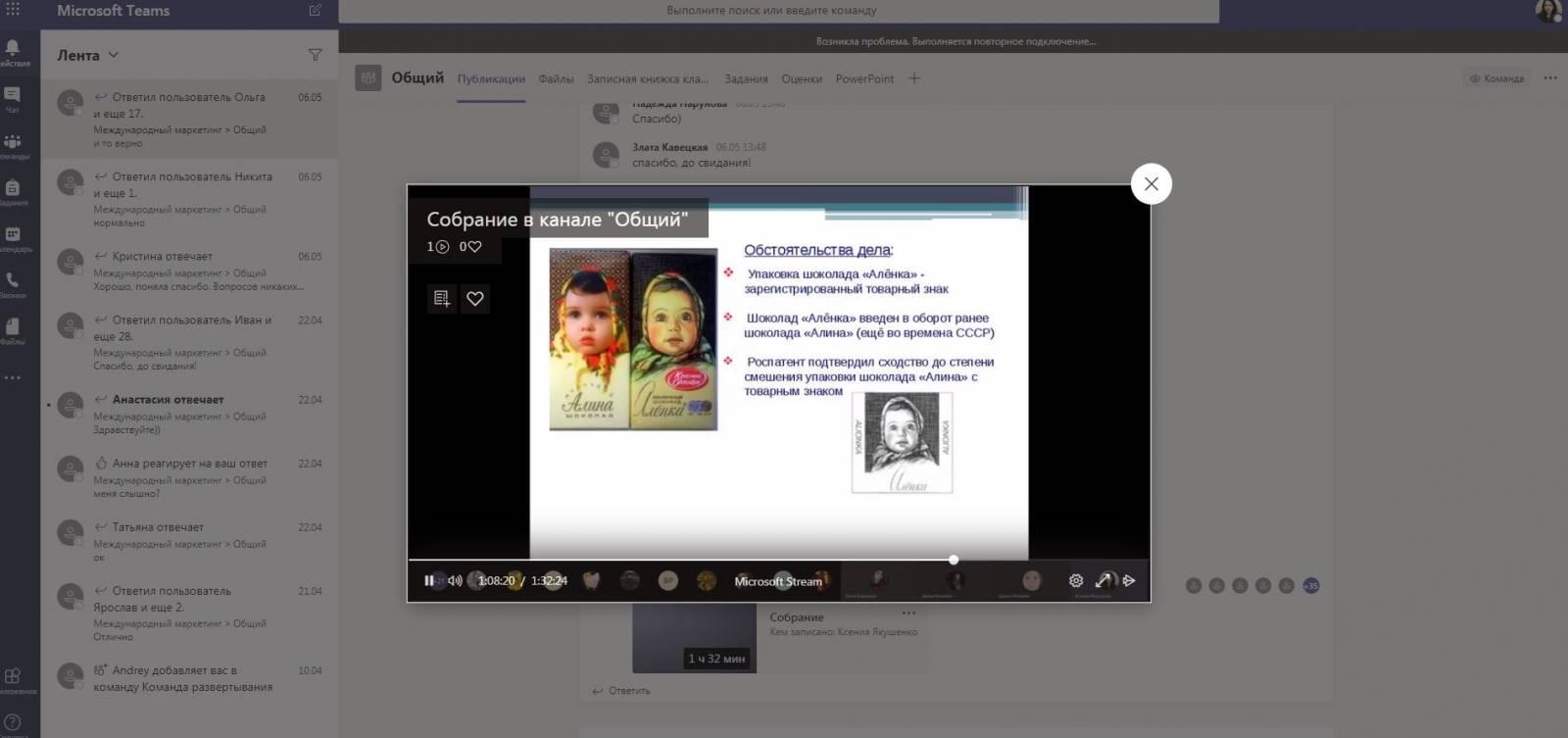Click the Команда button

[1496, 78]
